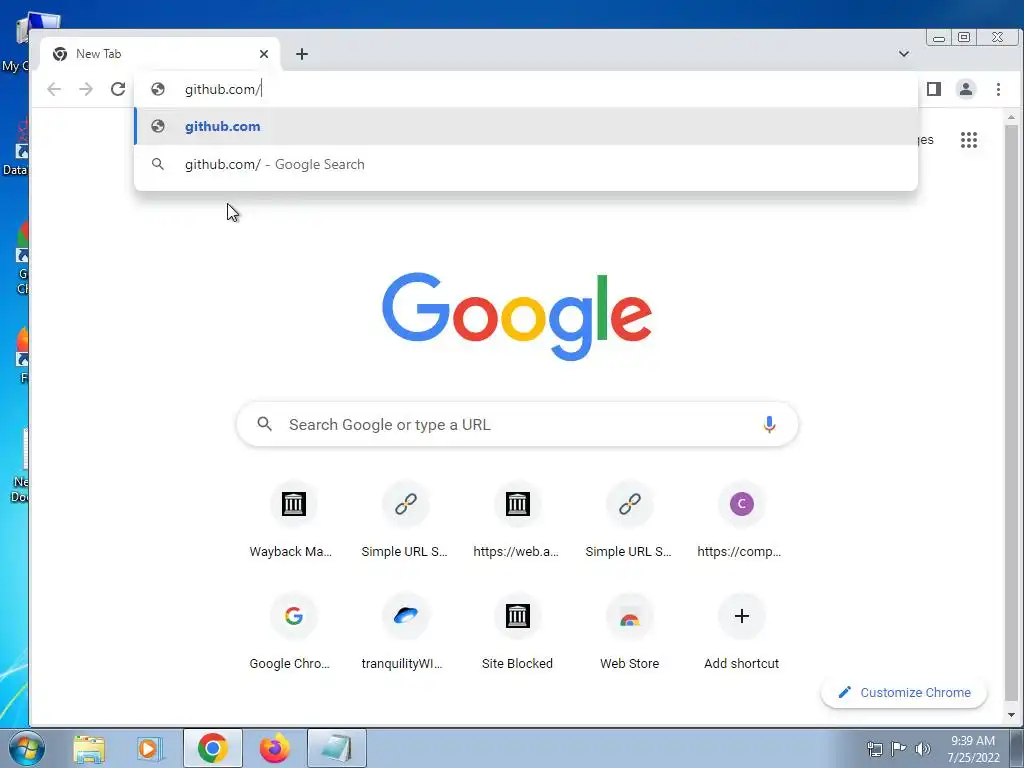
Task: Click the network tray icon
Action: 874,748
